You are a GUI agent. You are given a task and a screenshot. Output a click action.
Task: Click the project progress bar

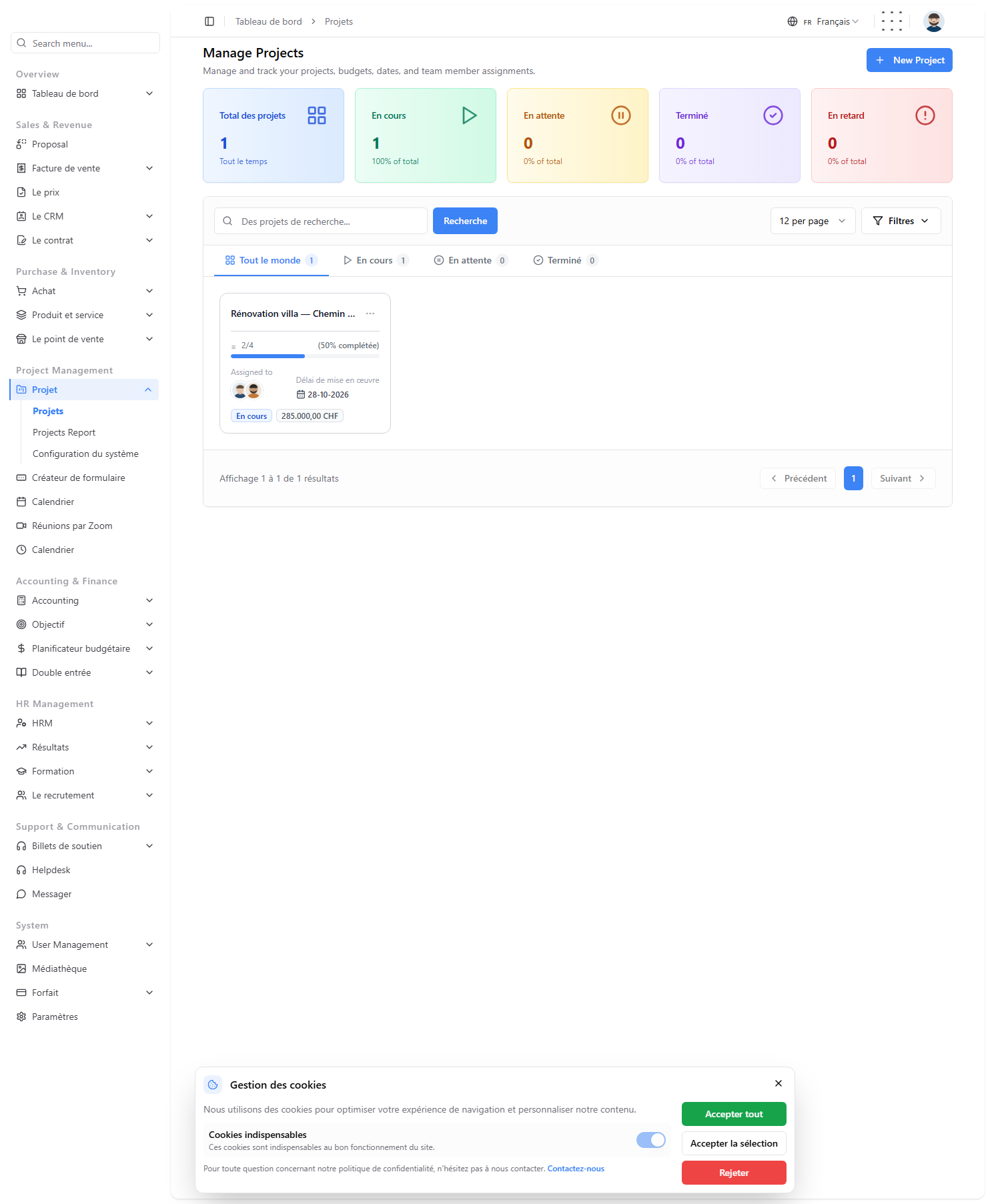pyautogui.click(x=305, y=356)
